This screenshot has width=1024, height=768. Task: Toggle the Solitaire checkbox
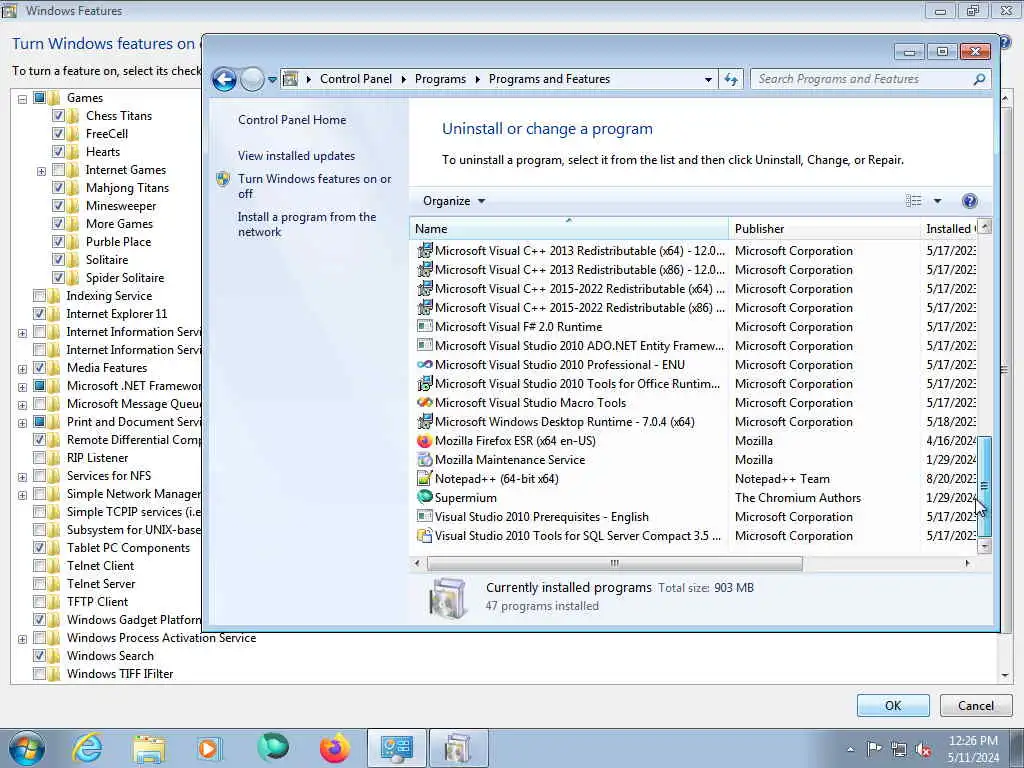tap(58, 260)
